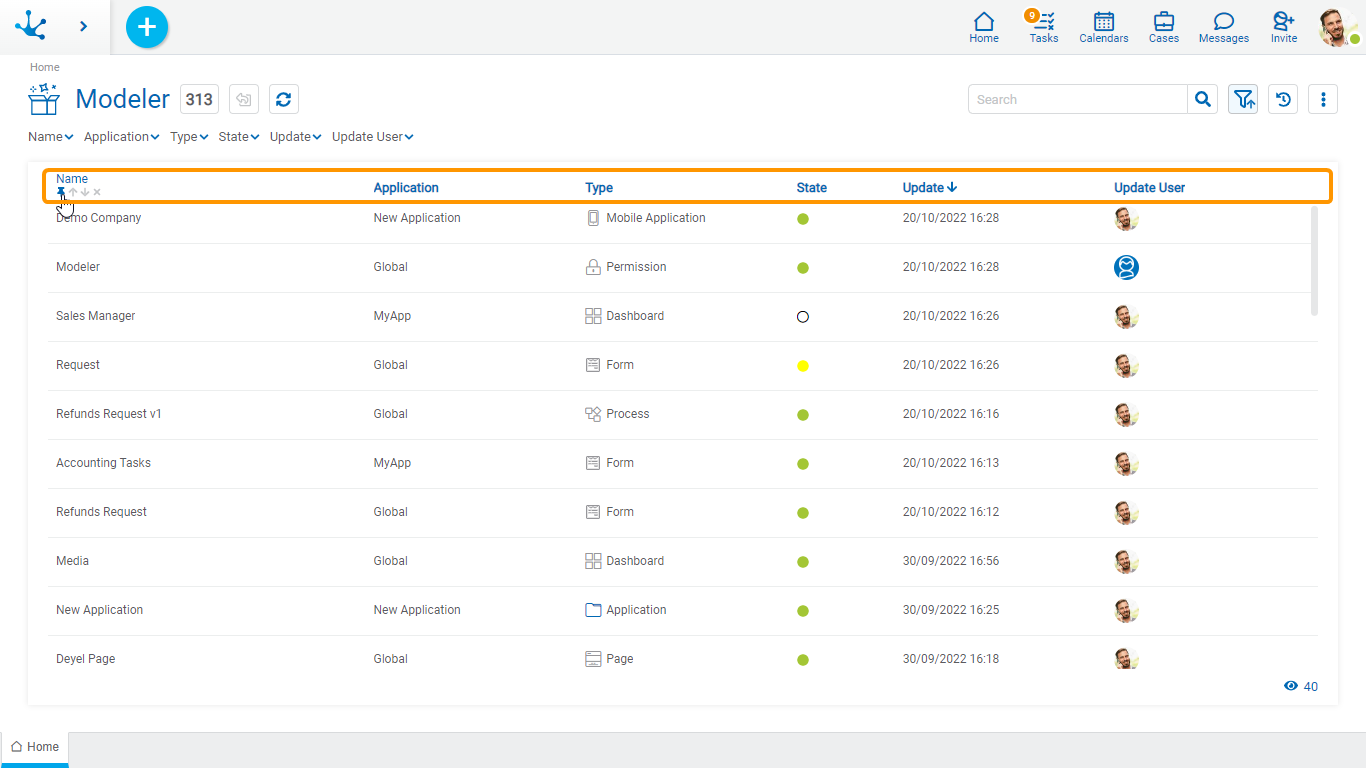Click the Name column header
1366x768 pixels.
(x=72, y=179)
